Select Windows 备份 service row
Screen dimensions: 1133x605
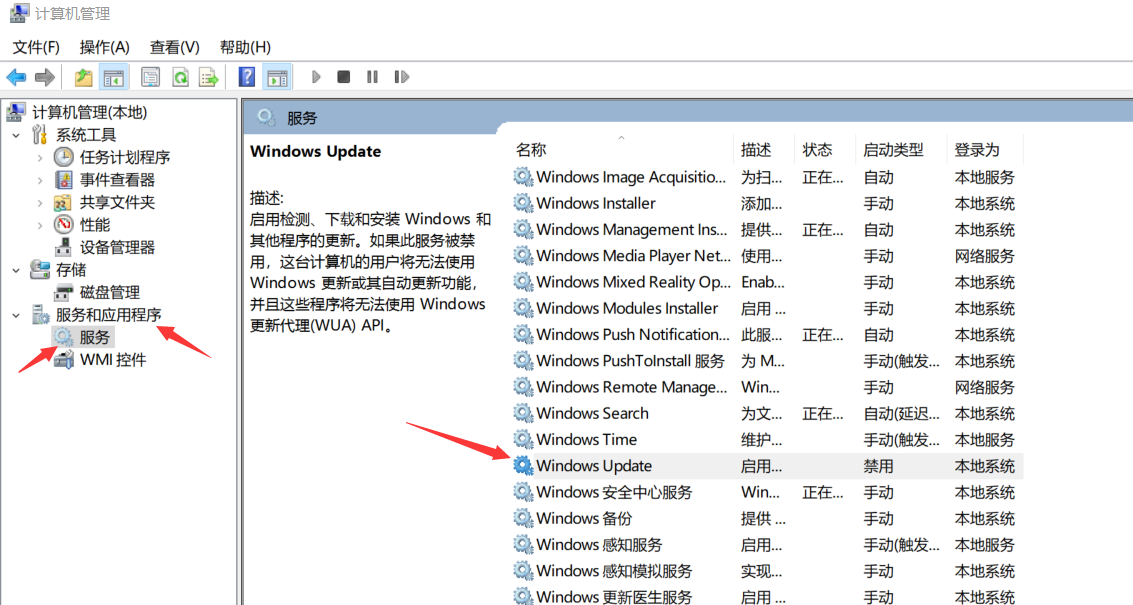coord(767,518)
